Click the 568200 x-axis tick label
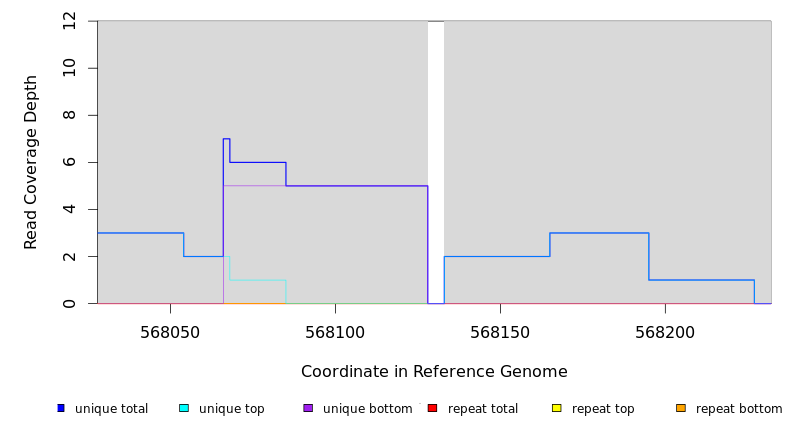Viewport: 792px width, 432px height. [x=664, y=331]
